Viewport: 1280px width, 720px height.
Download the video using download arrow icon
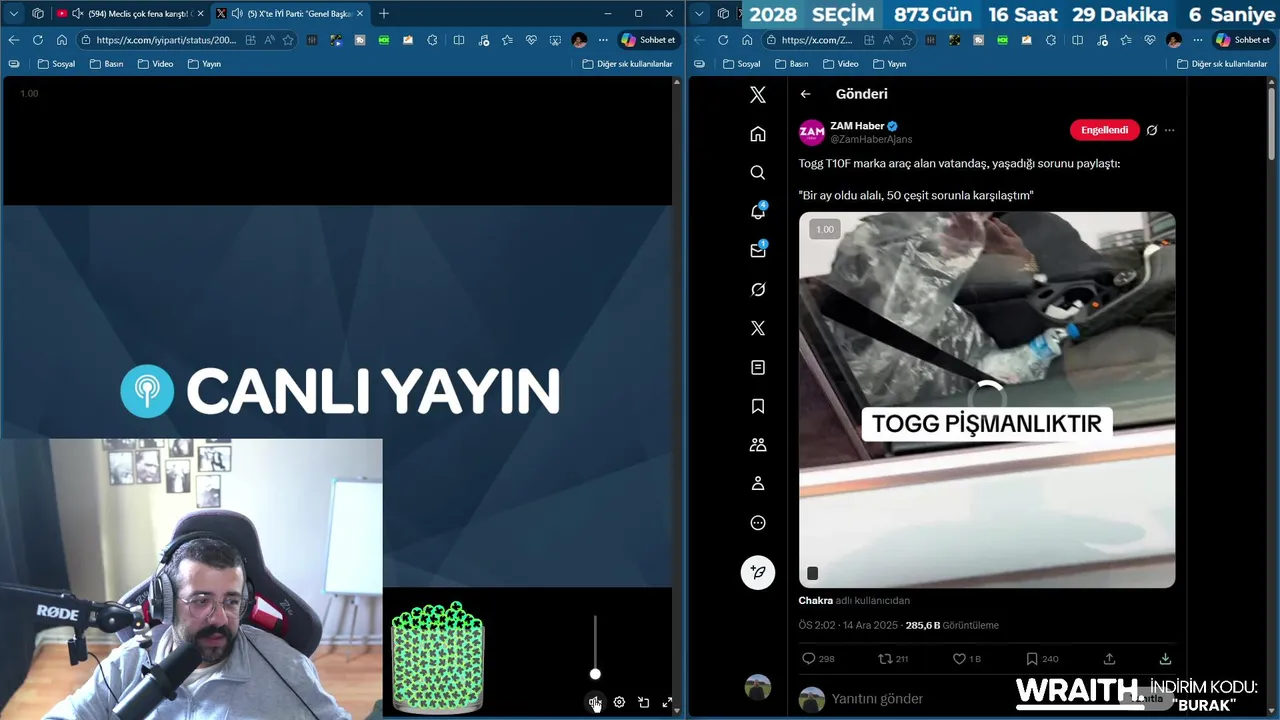[x=1165, y=659]
